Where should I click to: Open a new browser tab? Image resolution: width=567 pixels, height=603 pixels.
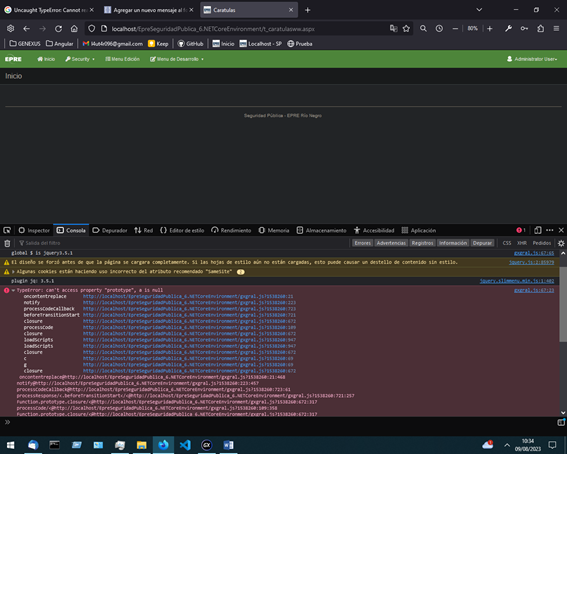pyautogui.click(x=307, y=10)
